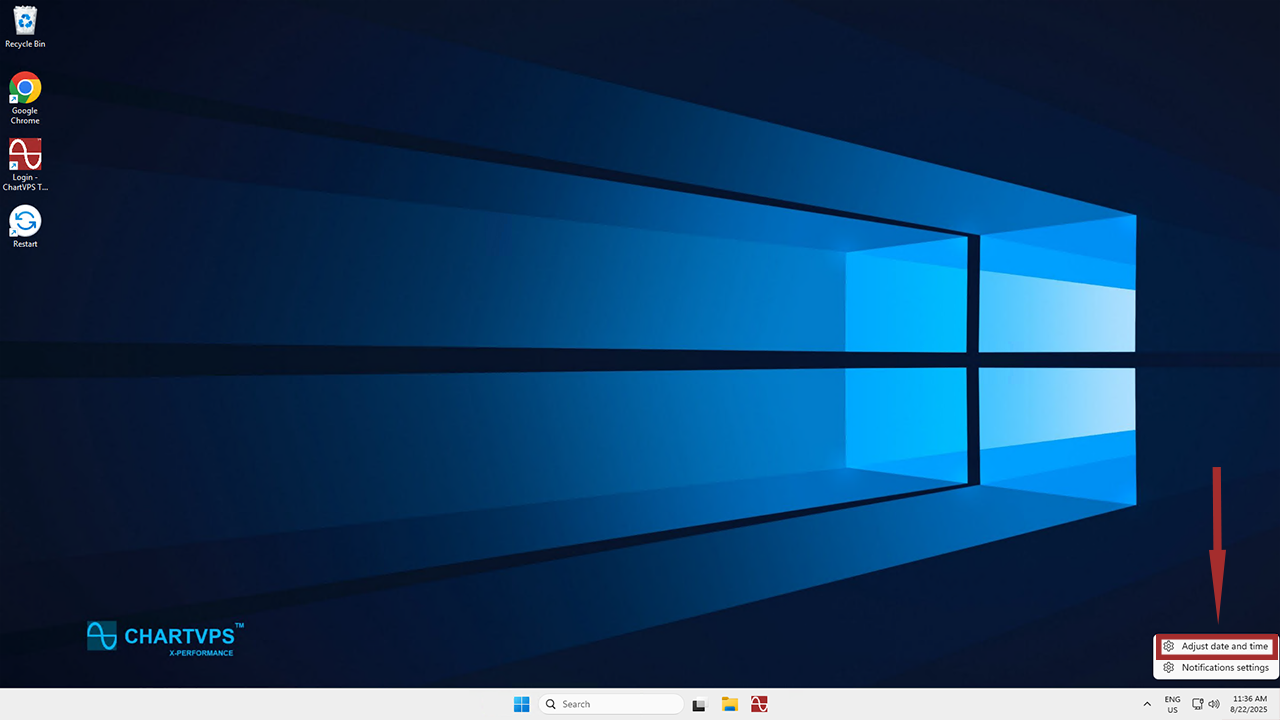Launch File Explorer from the taskbar
The width and height of the screenshot is (1280, 720).
(730, 704)
